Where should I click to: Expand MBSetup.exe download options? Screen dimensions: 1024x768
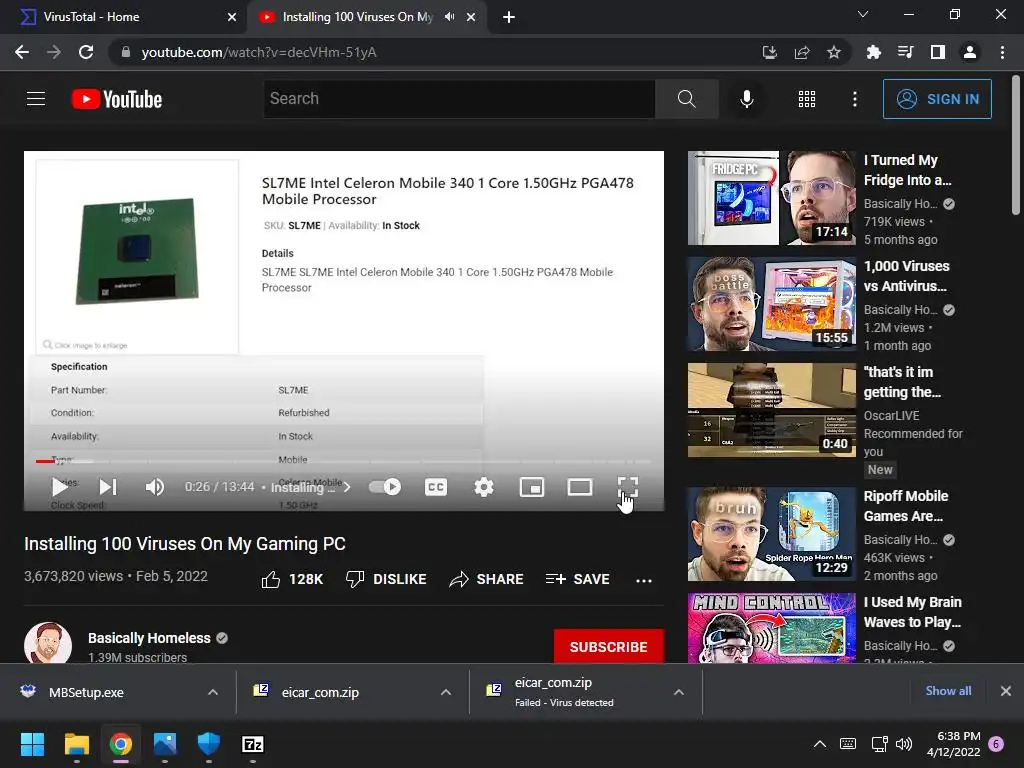coord(213,692)
